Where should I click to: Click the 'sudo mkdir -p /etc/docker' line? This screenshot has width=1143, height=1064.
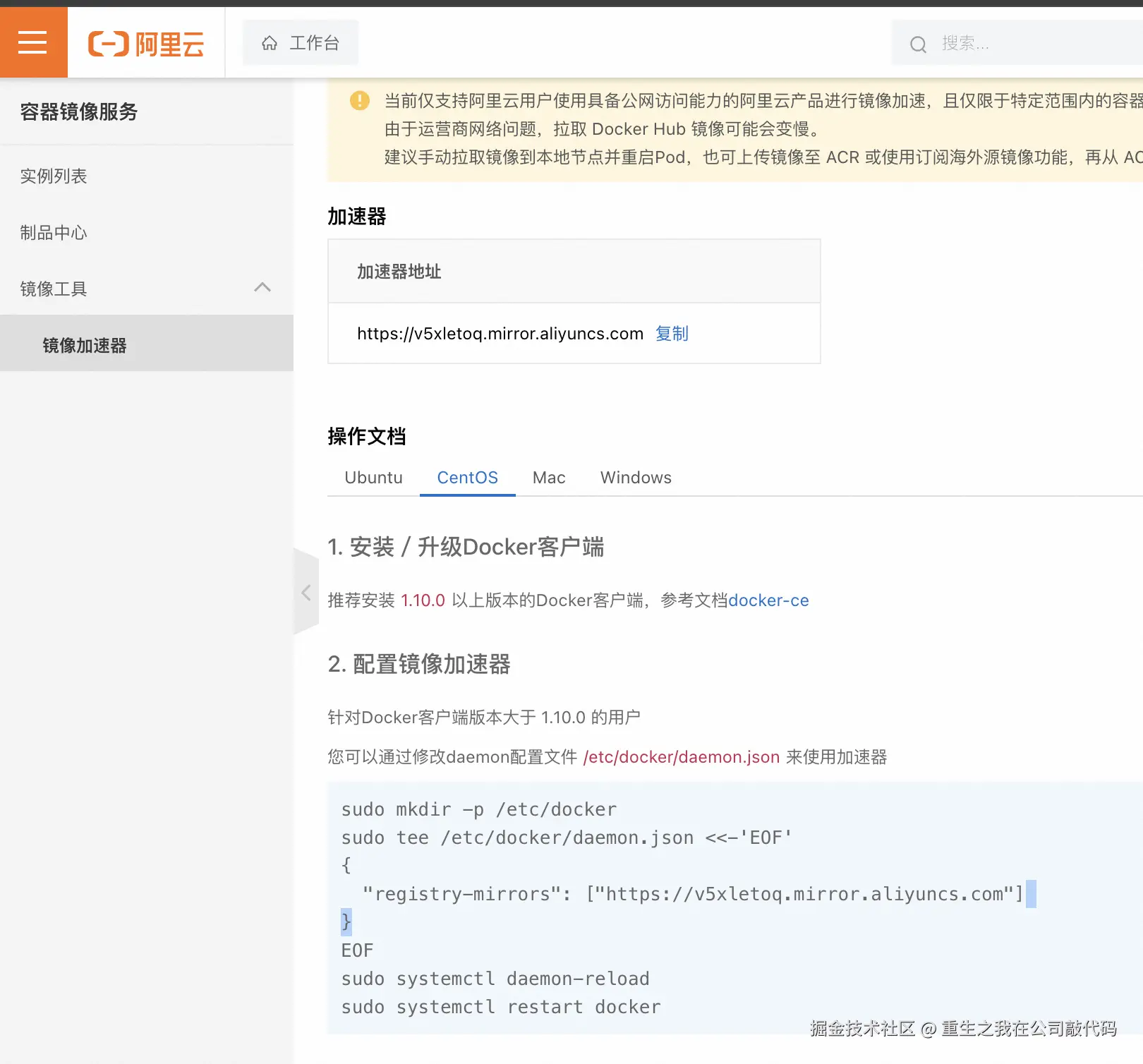tap(479, 809)
